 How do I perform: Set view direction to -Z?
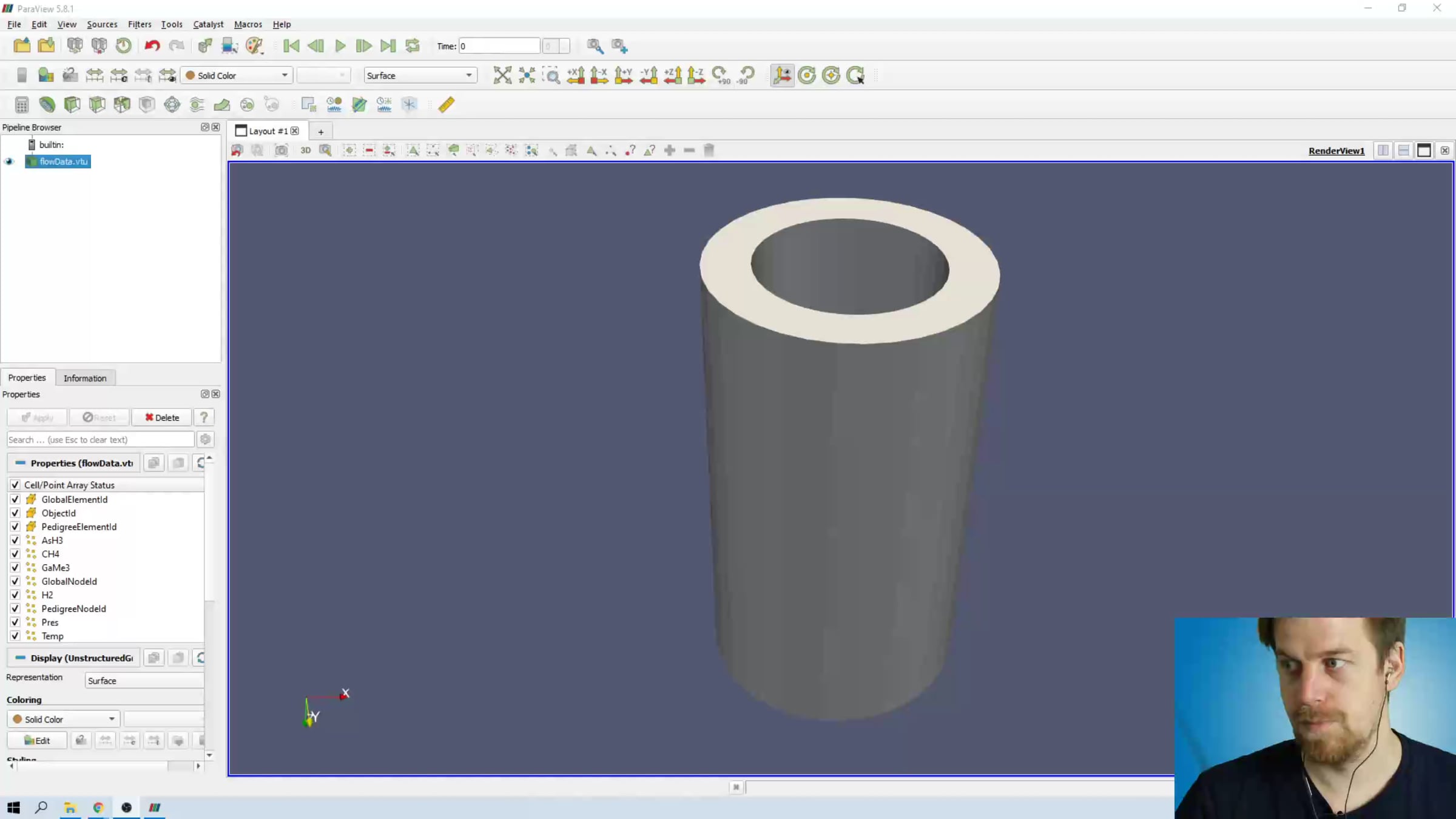pyautogui.click(x=696, y=75)
